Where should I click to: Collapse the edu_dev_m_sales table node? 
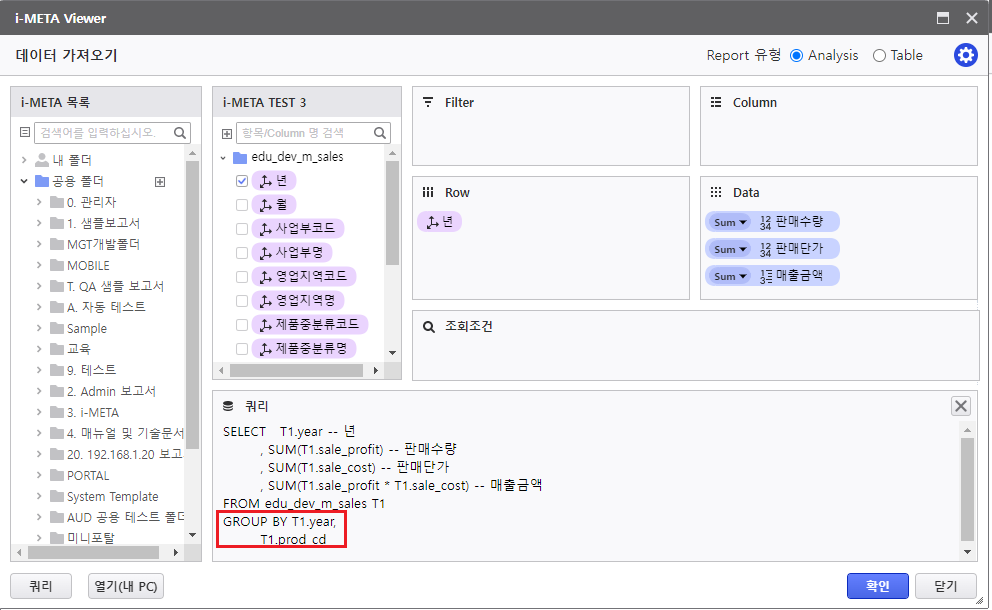click(223, 157)
